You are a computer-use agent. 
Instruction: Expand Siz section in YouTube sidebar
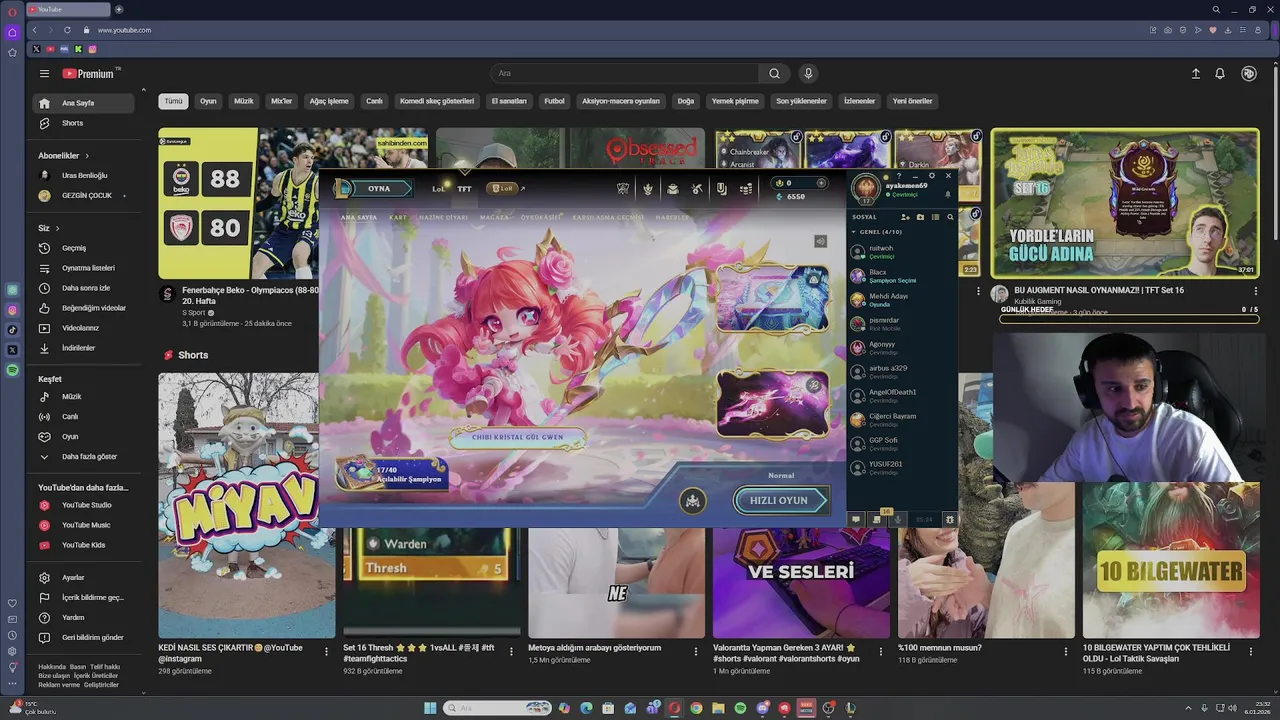(59, 228)
